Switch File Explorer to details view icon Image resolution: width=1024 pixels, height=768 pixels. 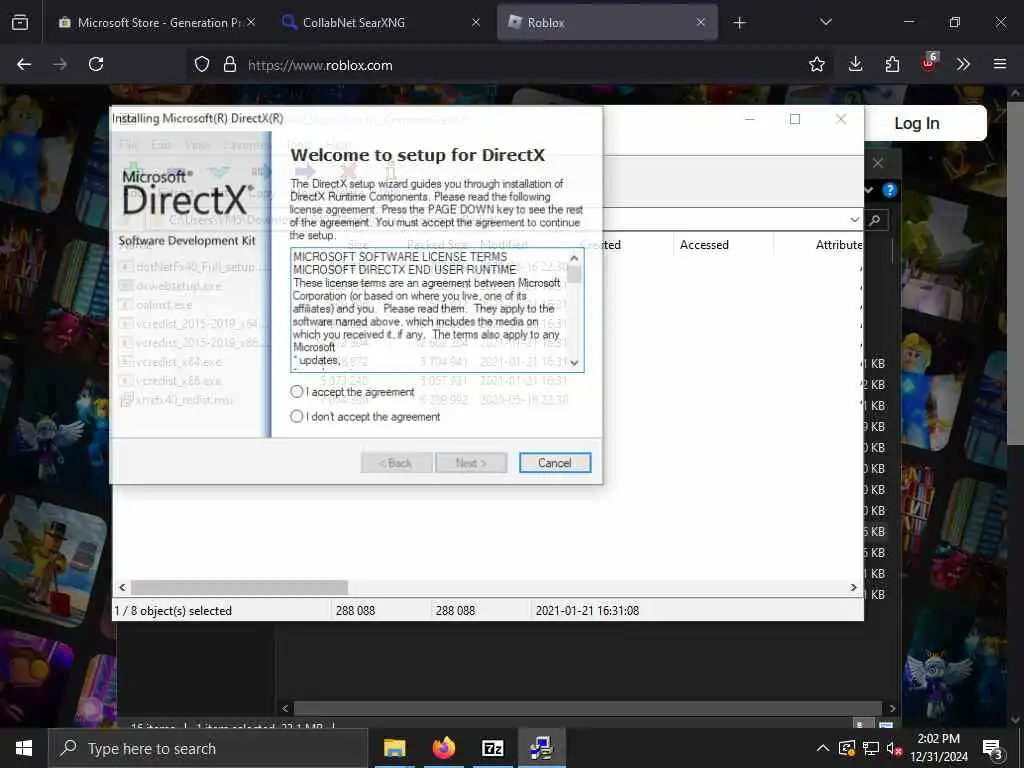pyautogui.click(x=861, y=724)
